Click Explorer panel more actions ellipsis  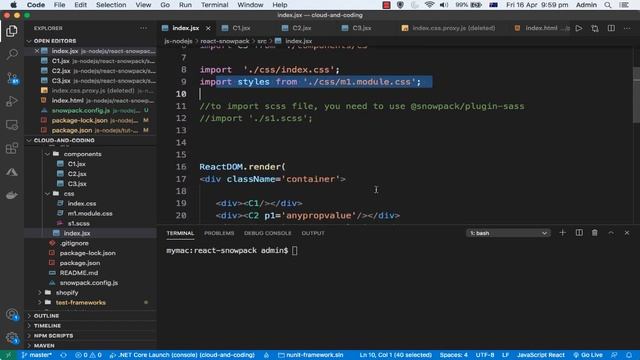(143, 28)
